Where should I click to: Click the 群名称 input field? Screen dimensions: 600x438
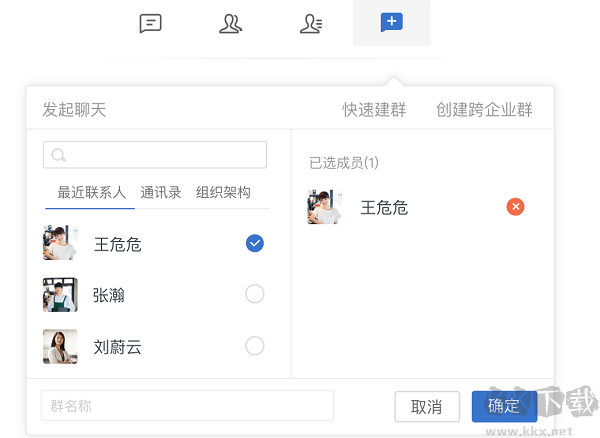[x=187, y=405]
